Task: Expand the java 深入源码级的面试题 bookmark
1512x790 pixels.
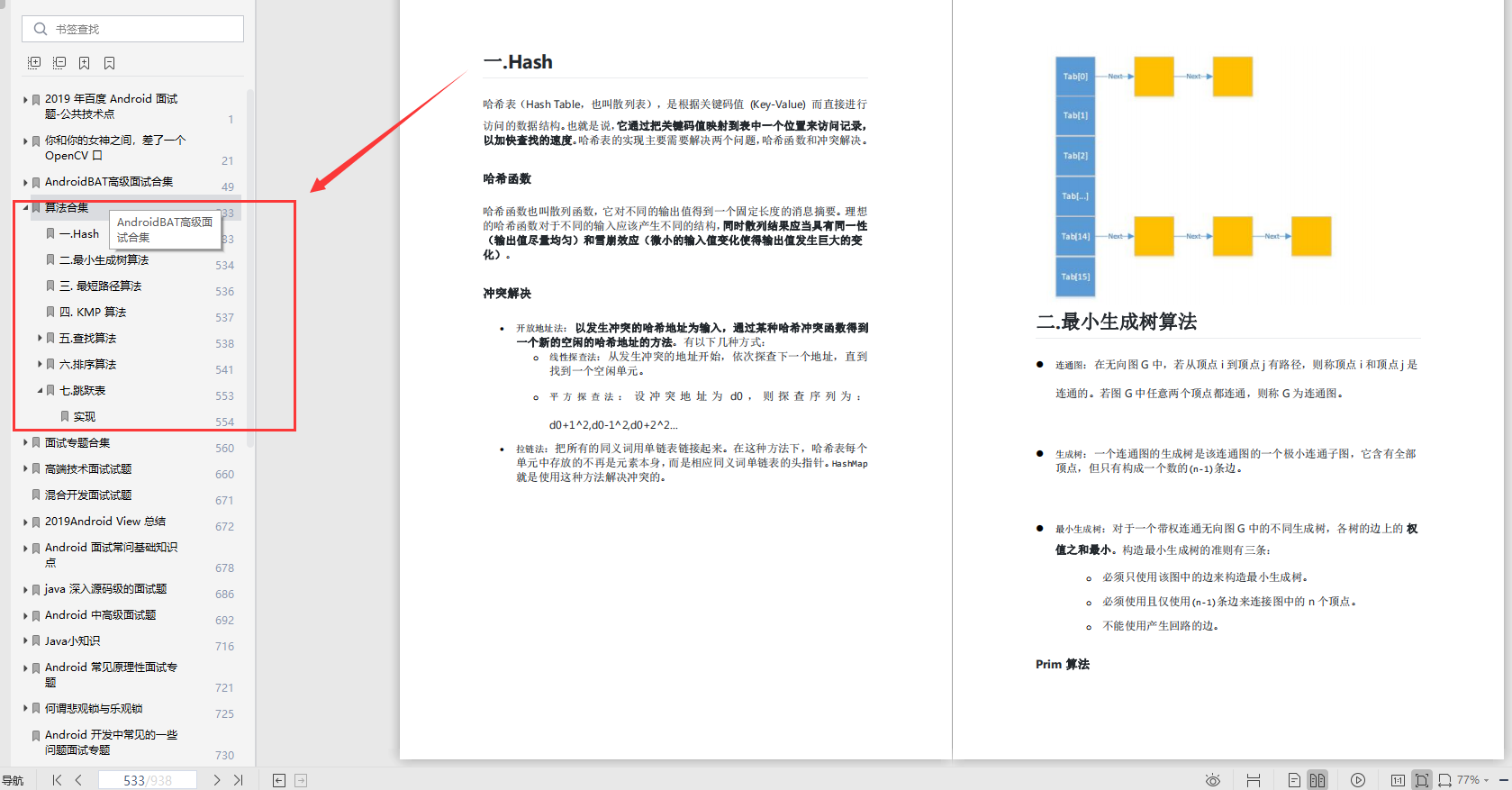Action: tap(25, 590)
